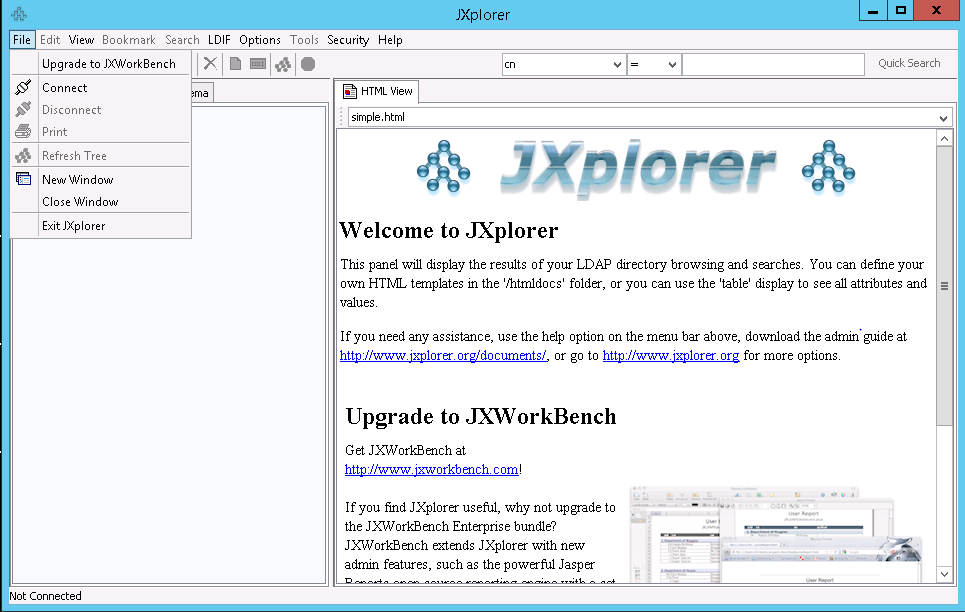Click the Welcome to JXplorer heading
The width and height of the screenshot is (965, 612).
pos(449,230)
